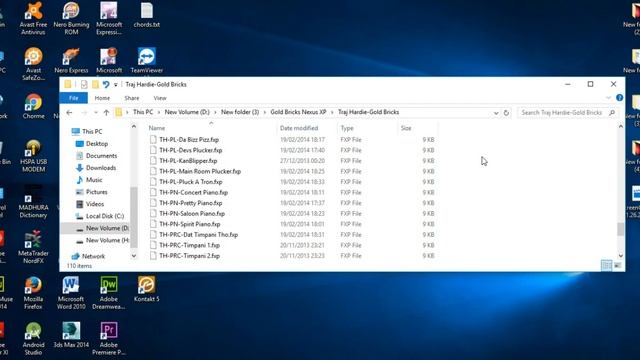640x360 pixels.
Task: Open Customize Quick Access Toolbar dropdown
Action: coord(116,84)
